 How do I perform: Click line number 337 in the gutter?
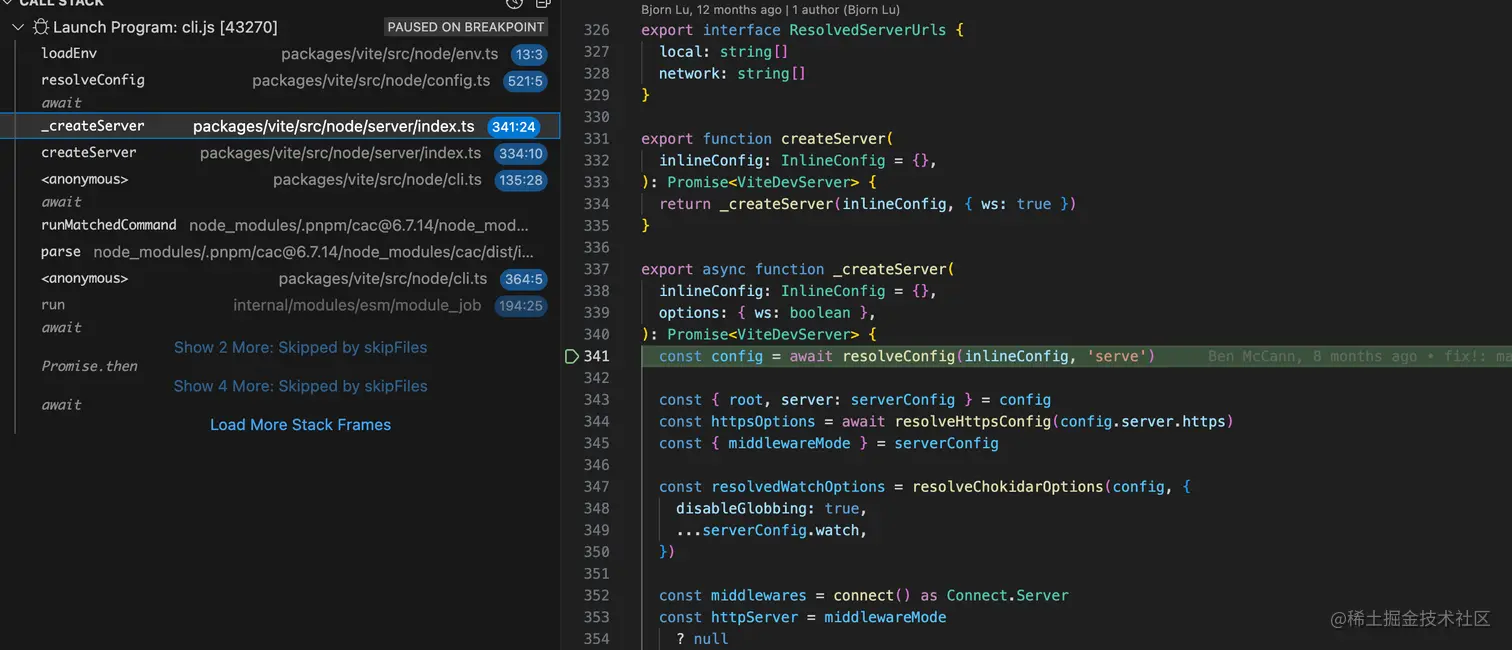coord(596,269)
